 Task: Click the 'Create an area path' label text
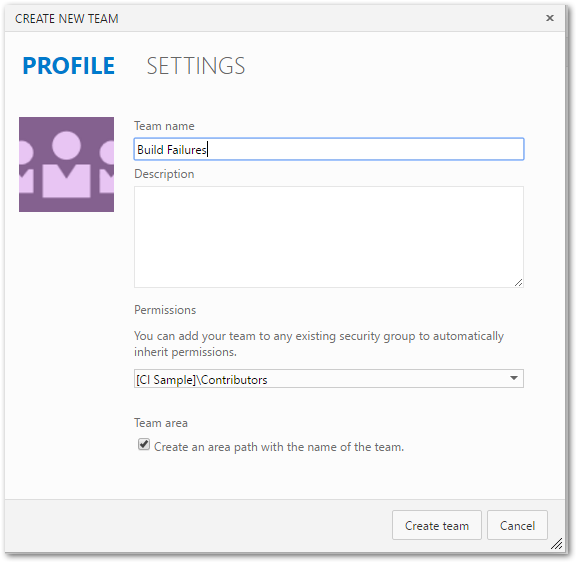click(x=279, y=447)
